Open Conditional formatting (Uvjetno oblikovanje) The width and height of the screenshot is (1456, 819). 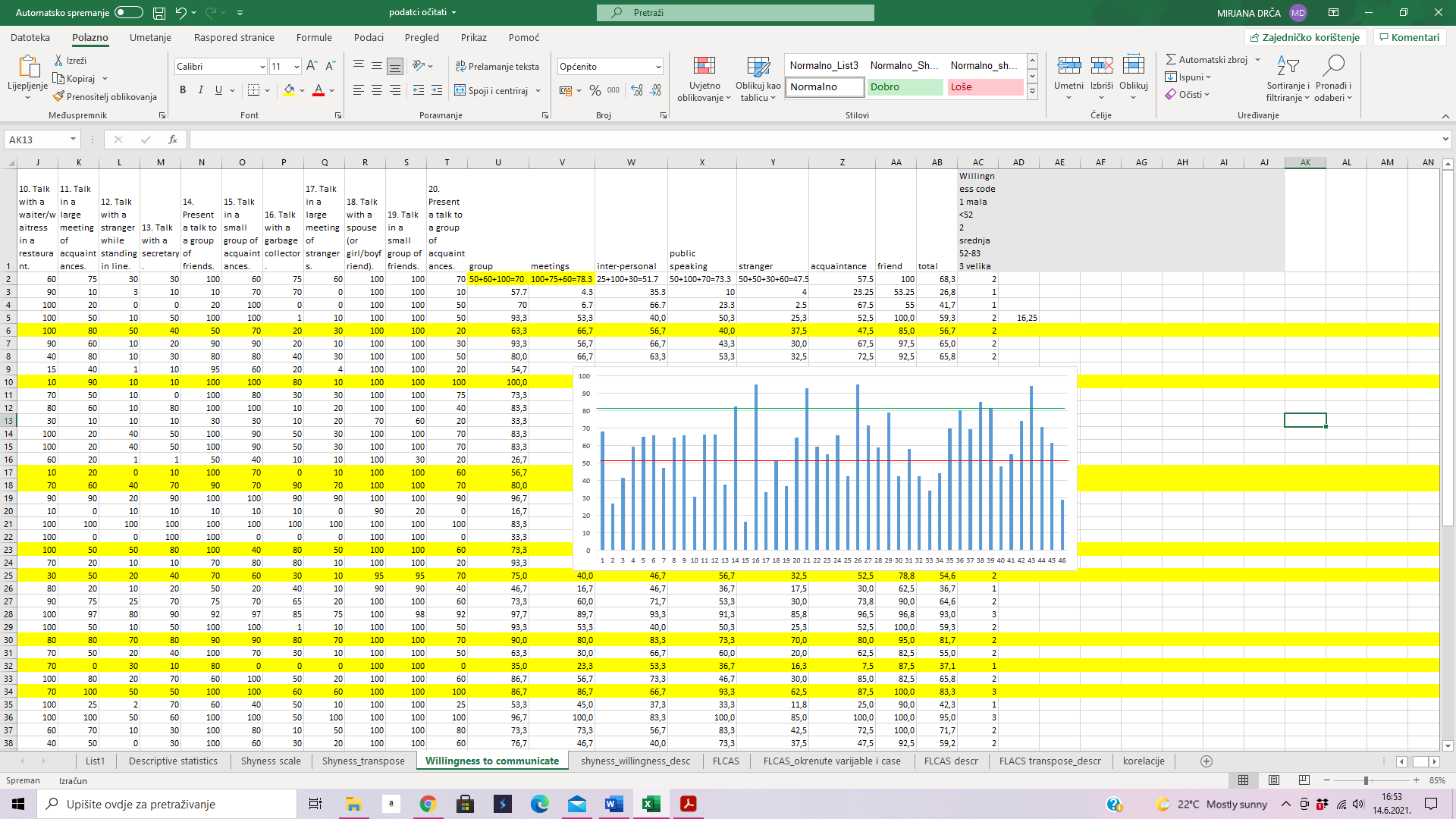[x=704, y=79]
